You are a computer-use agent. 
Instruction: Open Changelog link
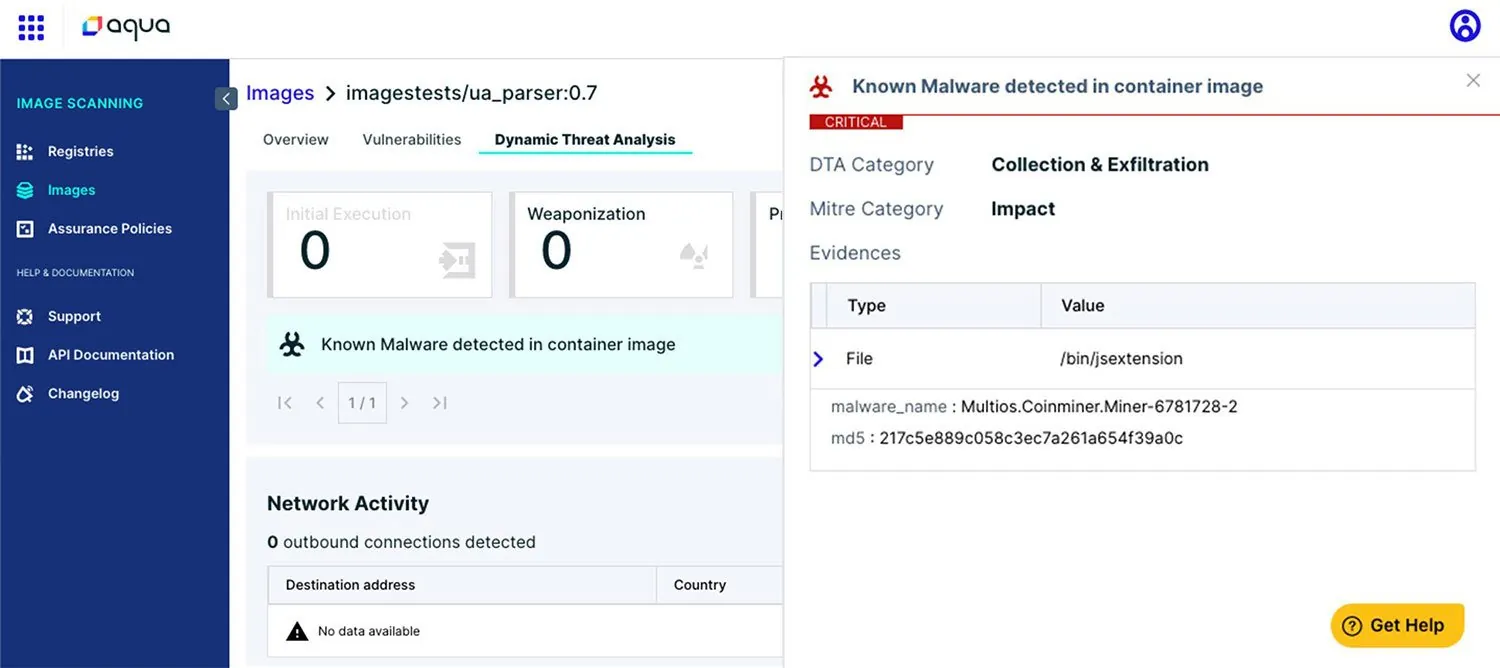click(83, 394)
